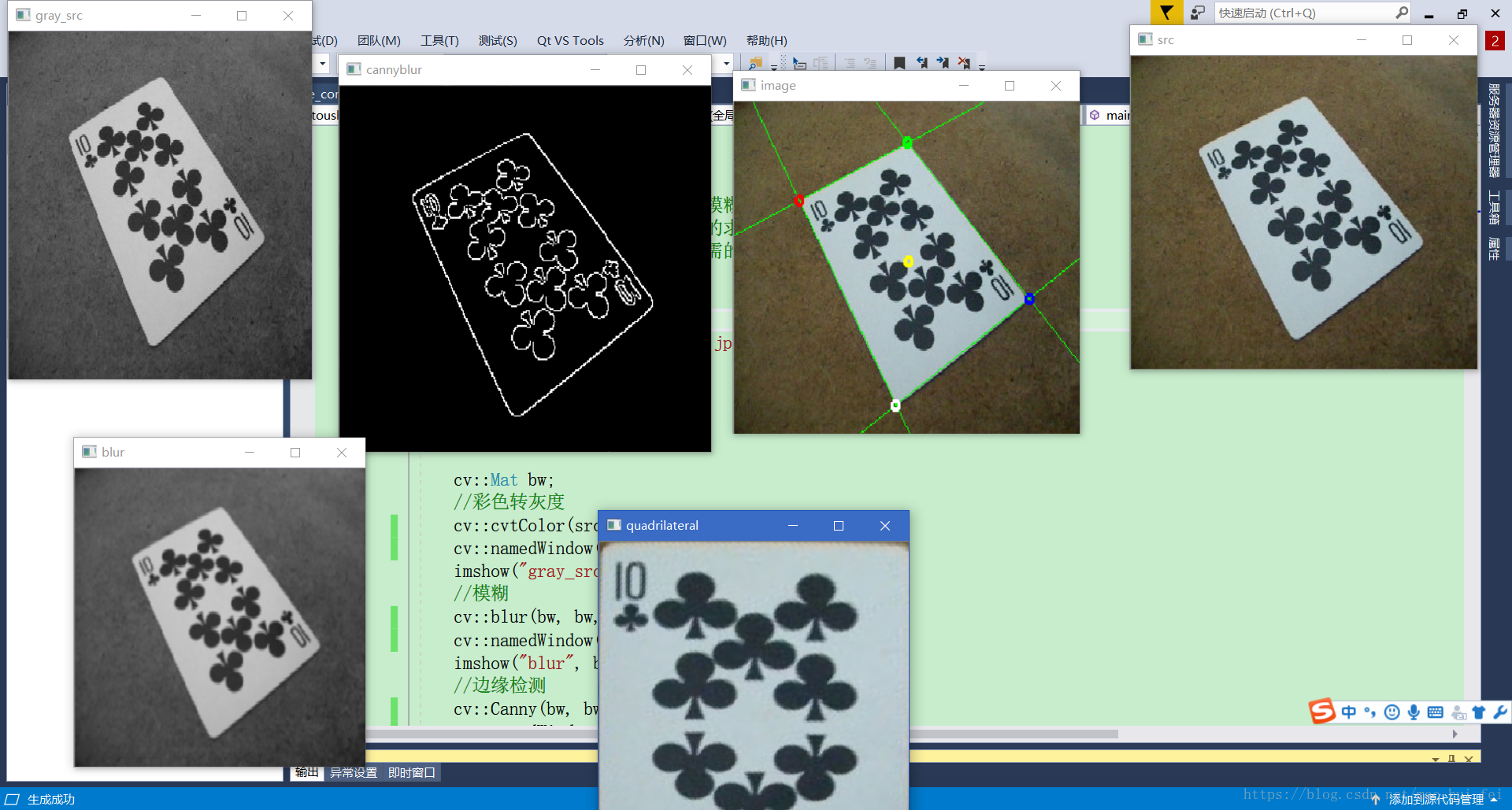Click the toolbar cursor-selection icon

[799, 64]
